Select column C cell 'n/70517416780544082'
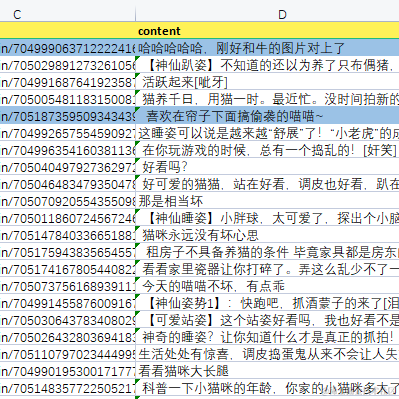Screen dimensions: 399x399 68,269
